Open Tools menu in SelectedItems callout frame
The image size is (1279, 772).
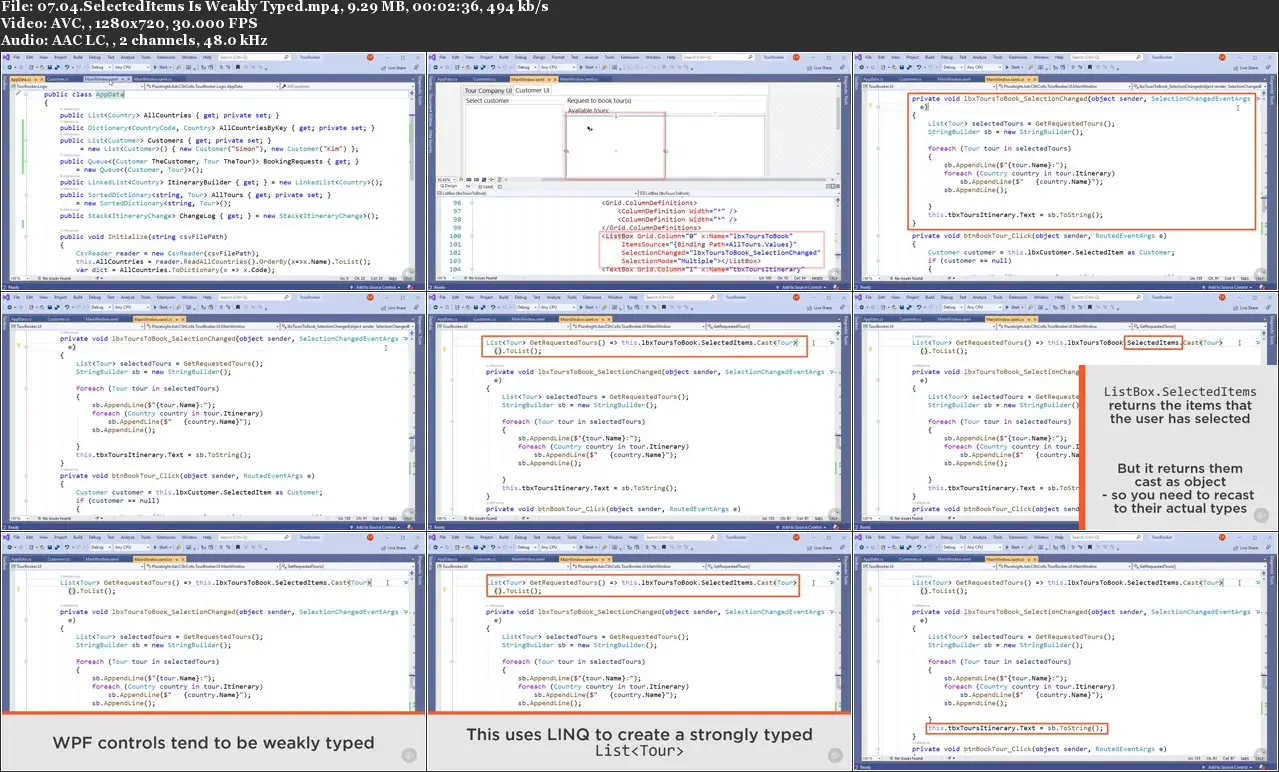998,297
